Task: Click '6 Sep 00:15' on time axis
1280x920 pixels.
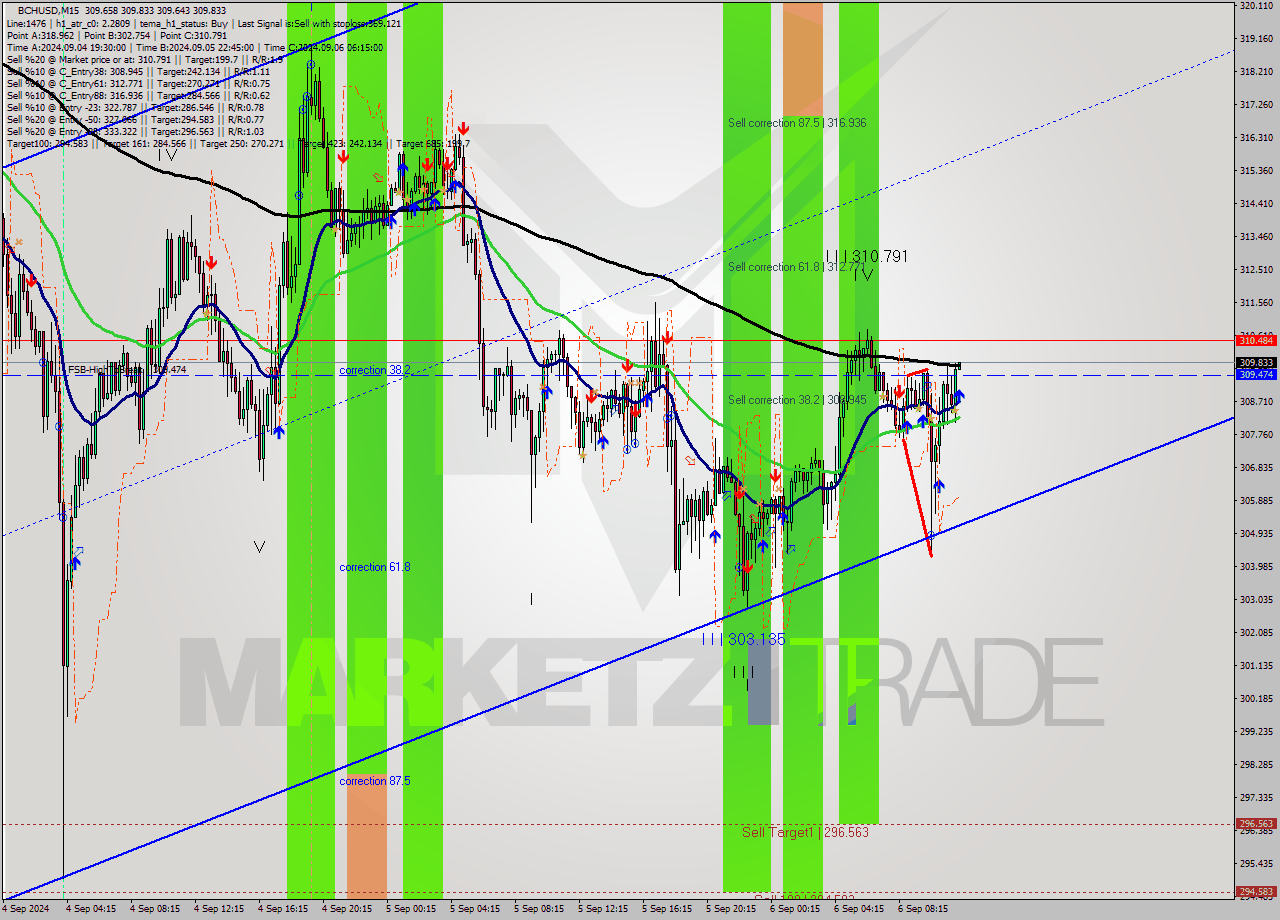Action: (x=795, y=909)
